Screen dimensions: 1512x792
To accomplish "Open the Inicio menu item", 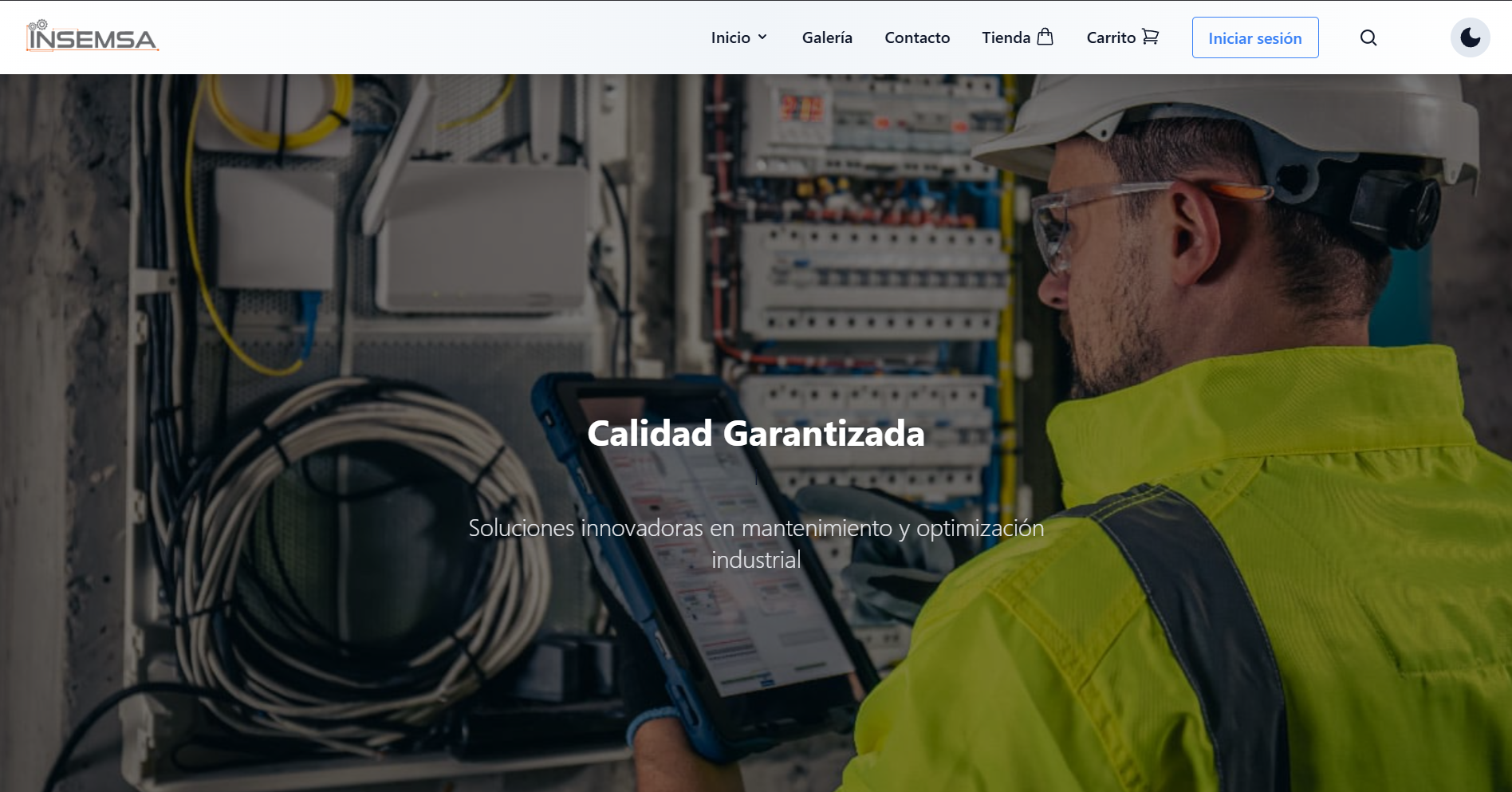I will [x=730, y=37].
